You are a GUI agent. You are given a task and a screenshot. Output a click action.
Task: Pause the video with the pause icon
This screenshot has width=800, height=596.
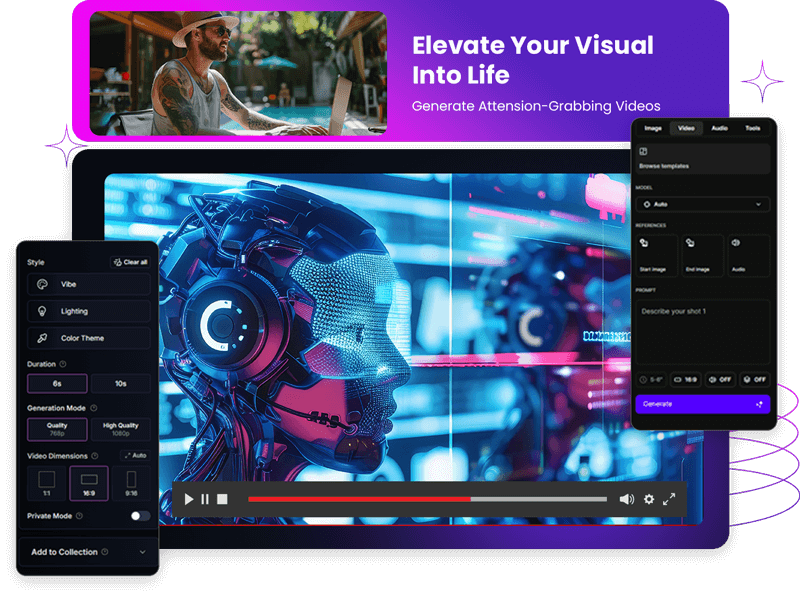tap(205, 499)
